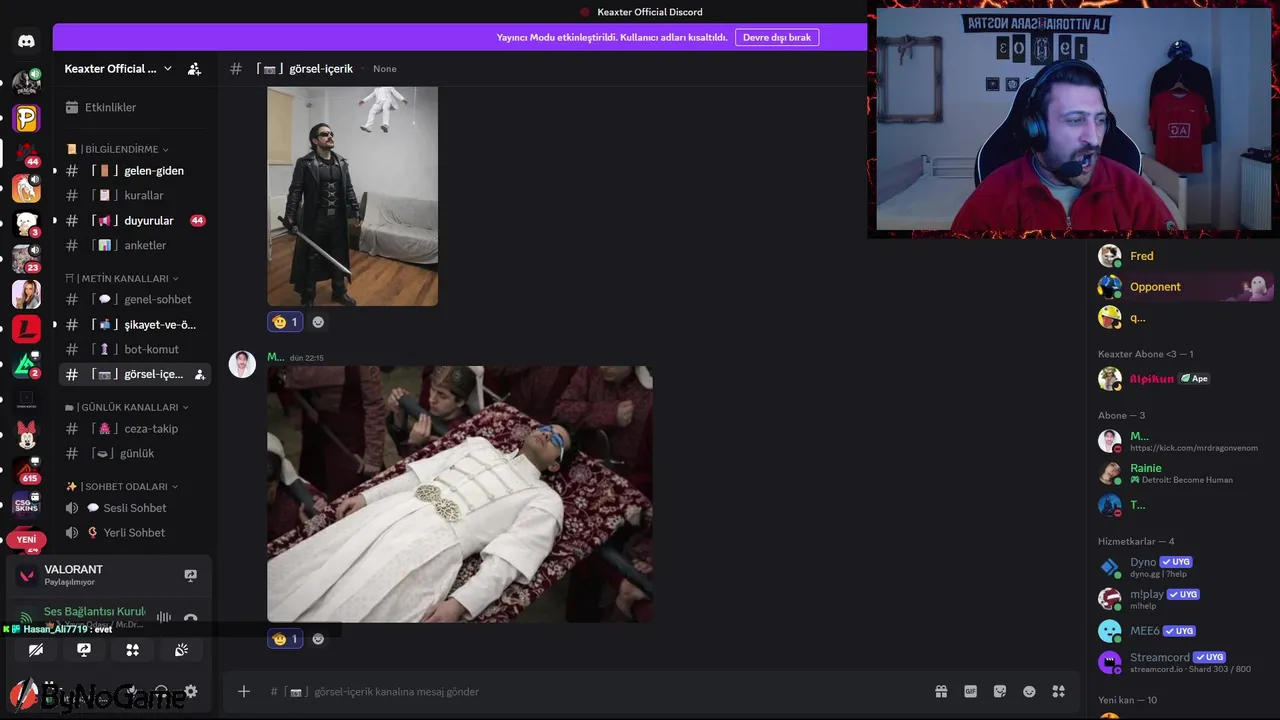Open the soundboard icon in voice panel

181,650
